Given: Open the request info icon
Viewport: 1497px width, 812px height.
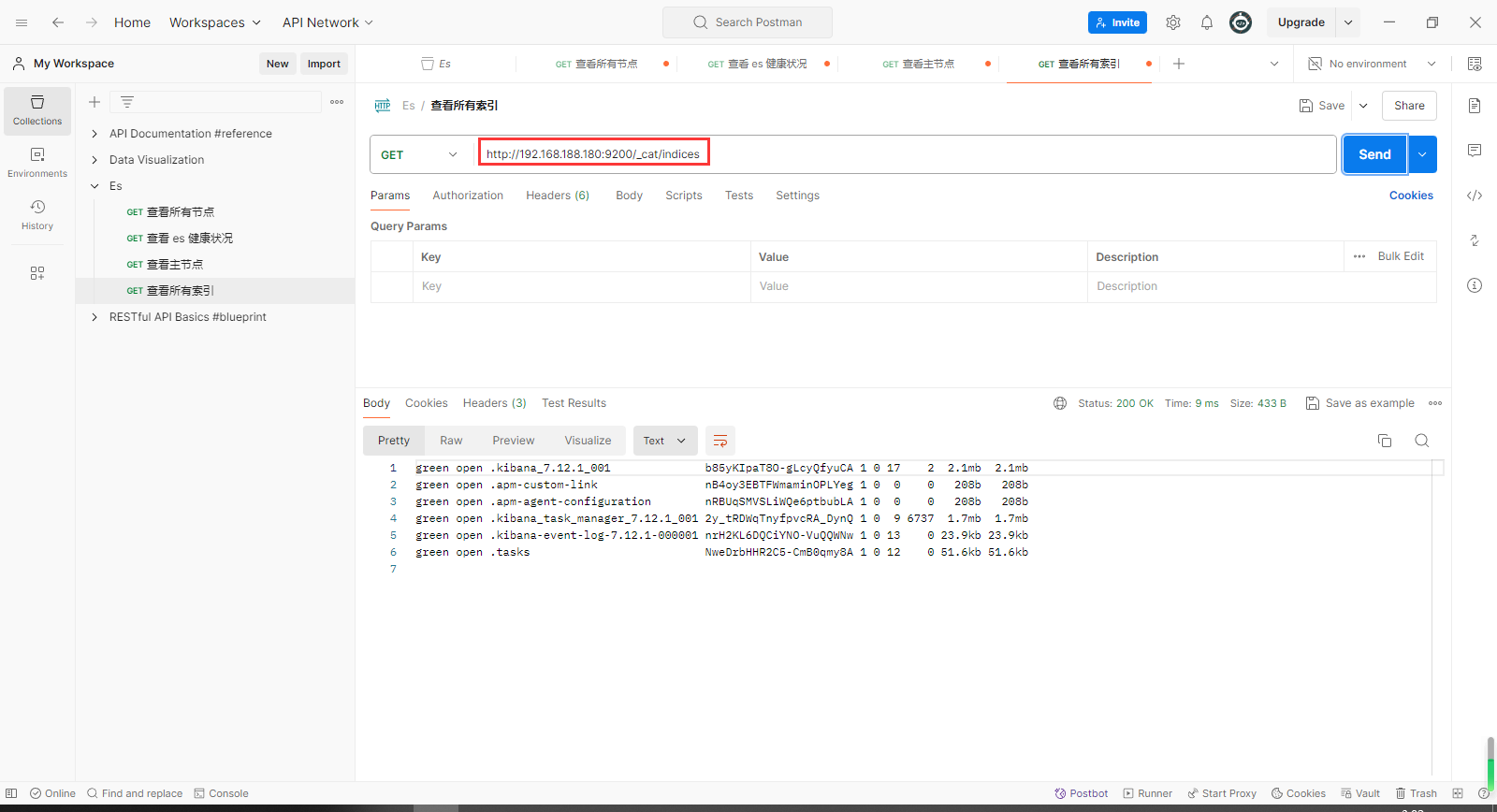Looking at the screenshot, I should (x=1475, y=285).
